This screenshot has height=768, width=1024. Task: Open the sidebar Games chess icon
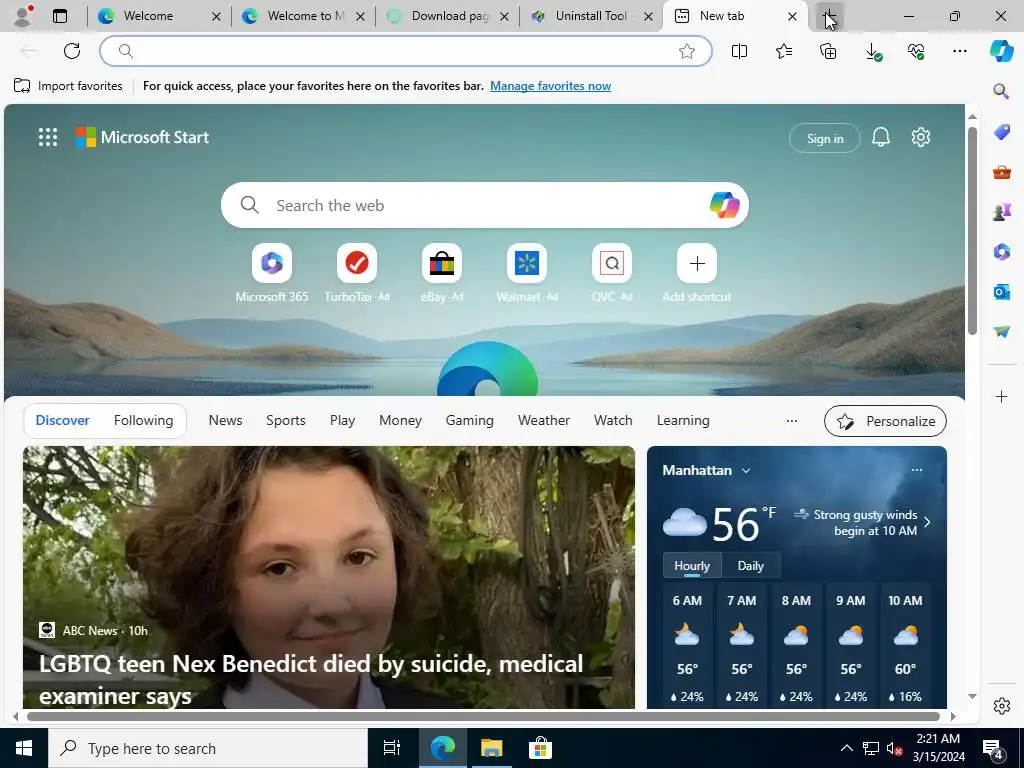1002,212
